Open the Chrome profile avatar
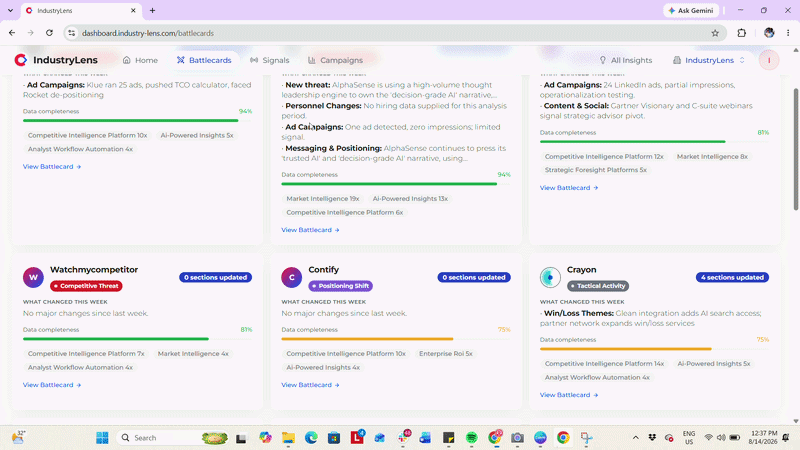The width and height of the screenshot is (800, 450). click(x=769, y=33)
